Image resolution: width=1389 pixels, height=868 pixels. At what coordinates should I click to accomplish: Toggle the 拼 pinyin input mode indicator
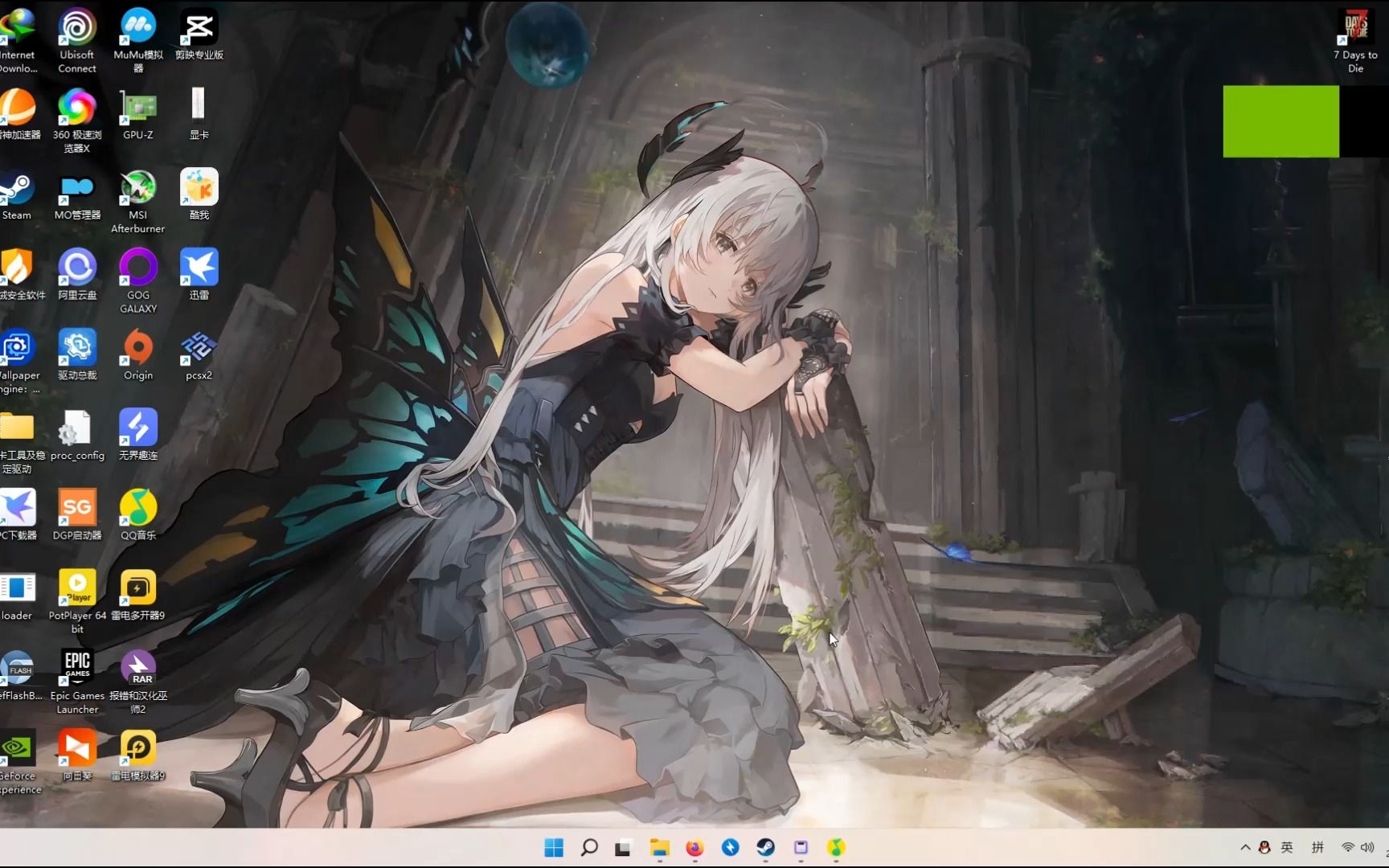(x=1317, y=848)
